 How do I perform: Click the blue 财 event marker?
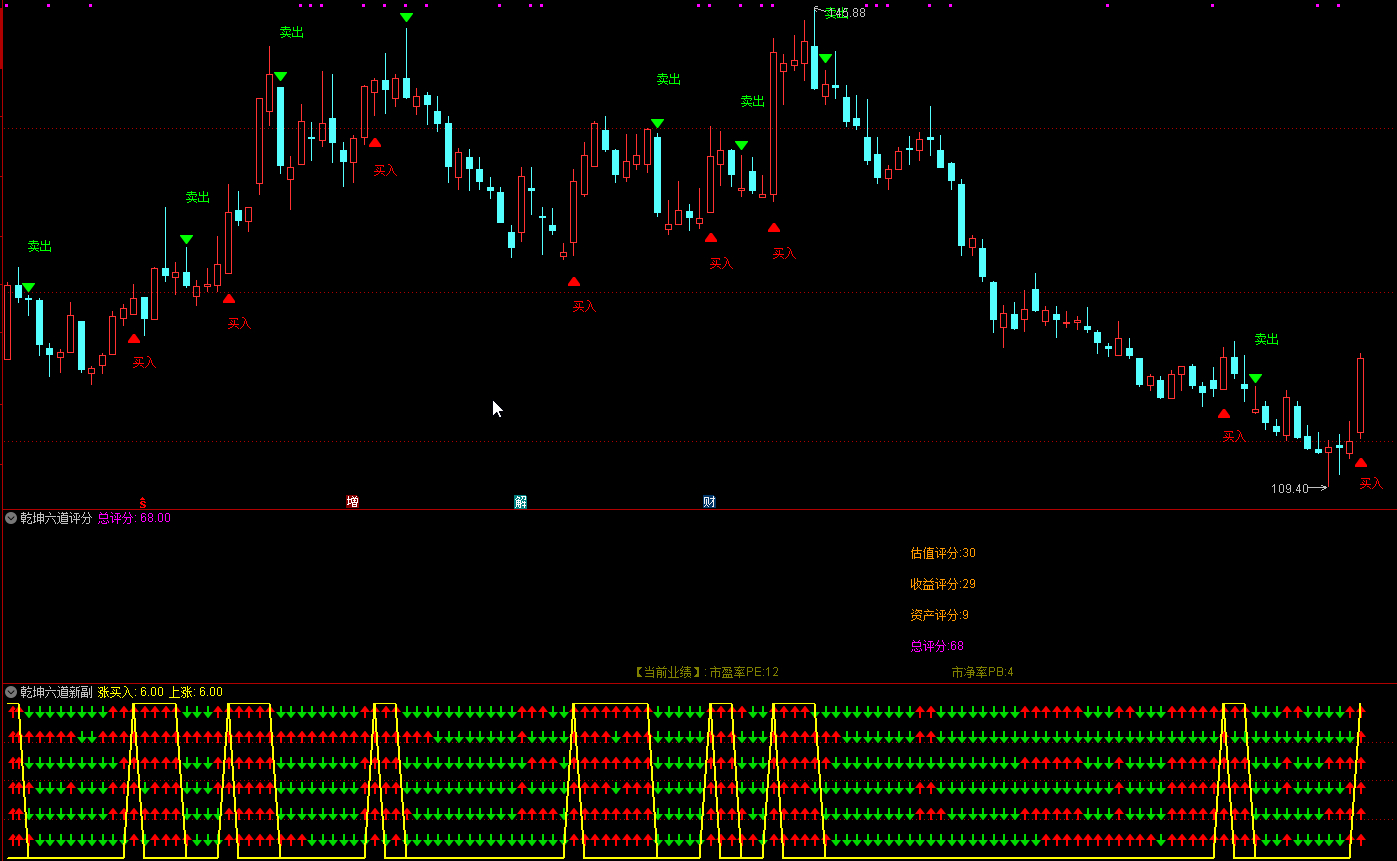(709, 501)
